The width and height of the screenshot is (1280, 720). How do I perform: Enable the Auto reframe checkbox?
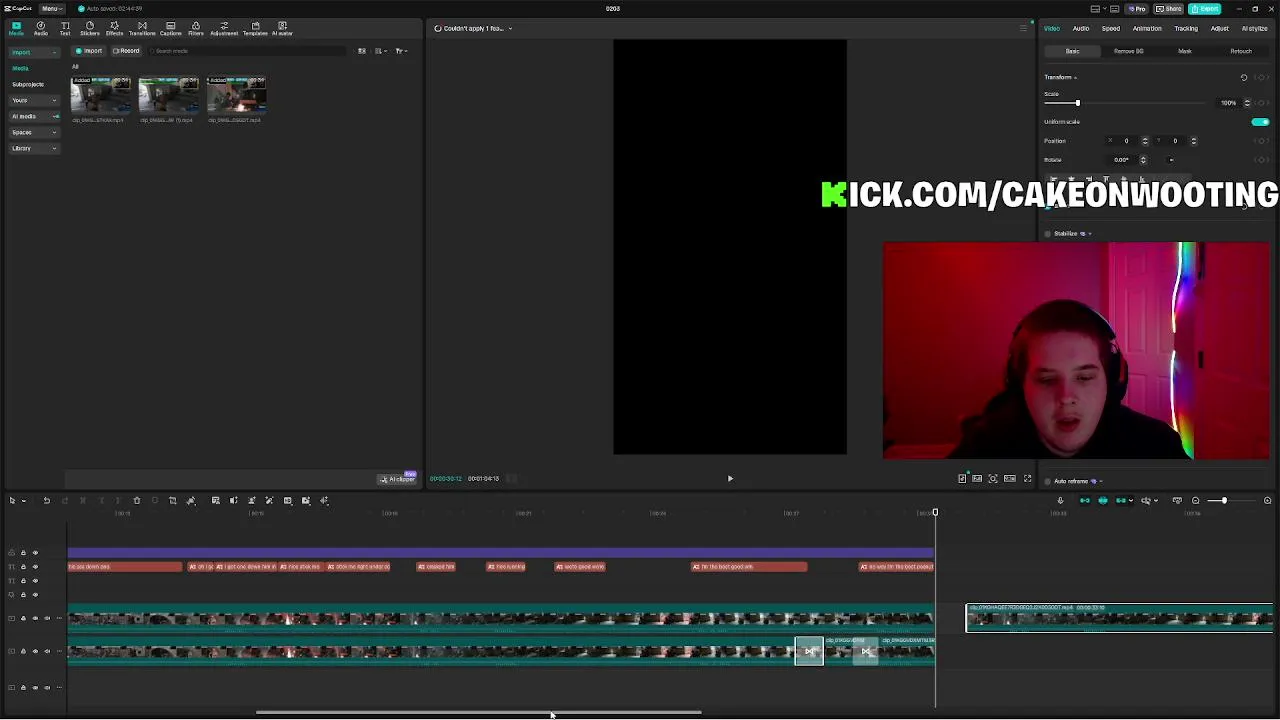coord(1048,481)
